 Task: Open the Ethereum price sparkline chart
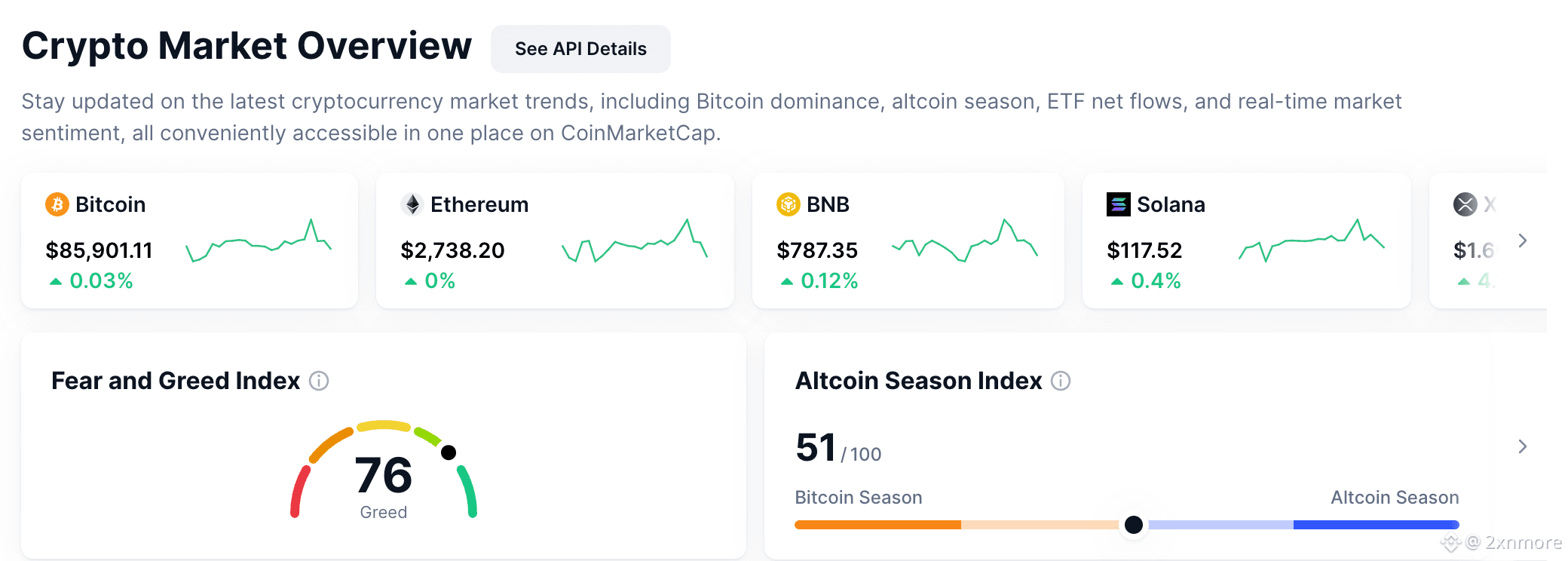point(635,241)
